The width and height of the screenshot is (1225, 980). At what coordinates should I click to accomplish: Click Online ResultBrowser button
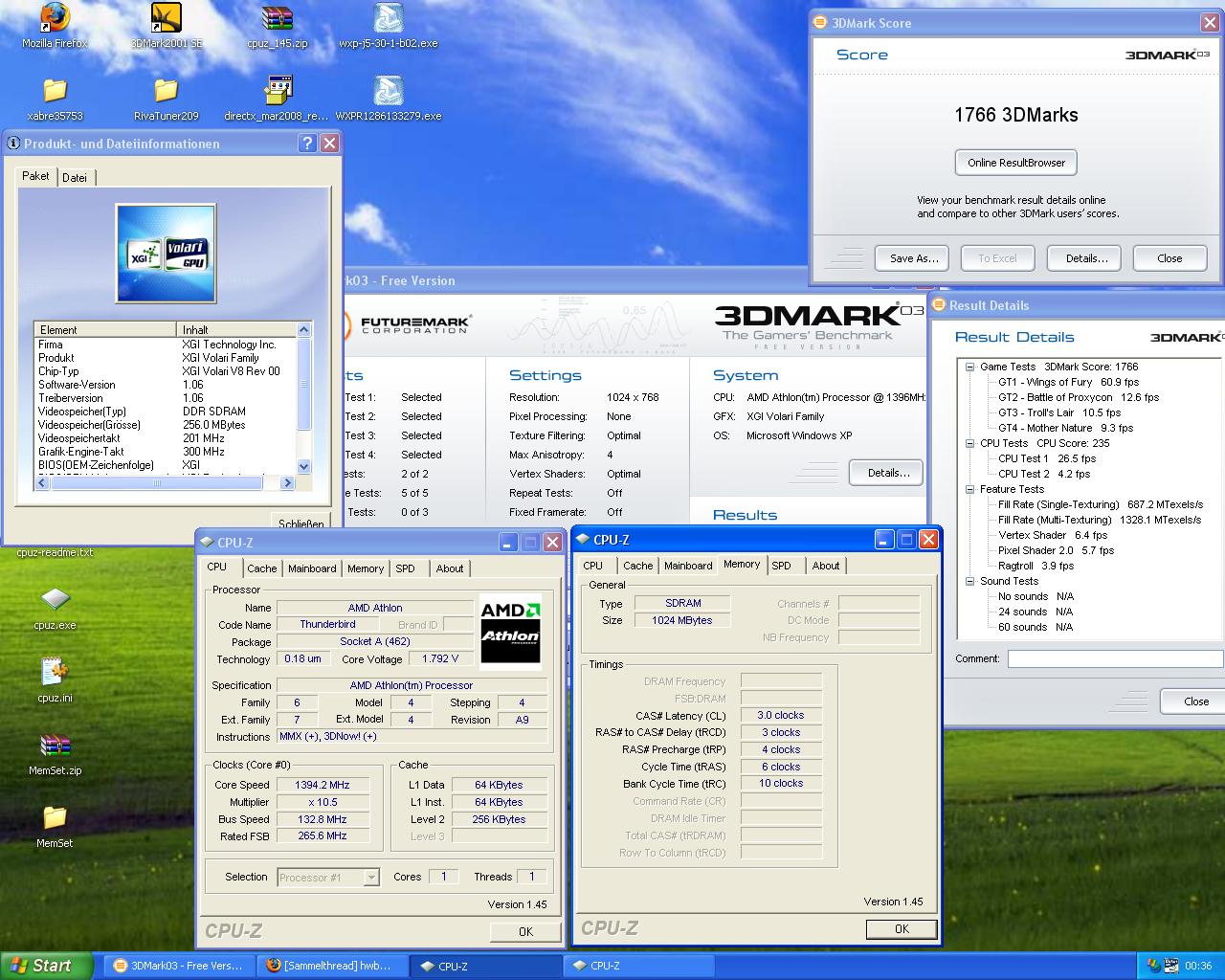click(x=1016, y=163)
